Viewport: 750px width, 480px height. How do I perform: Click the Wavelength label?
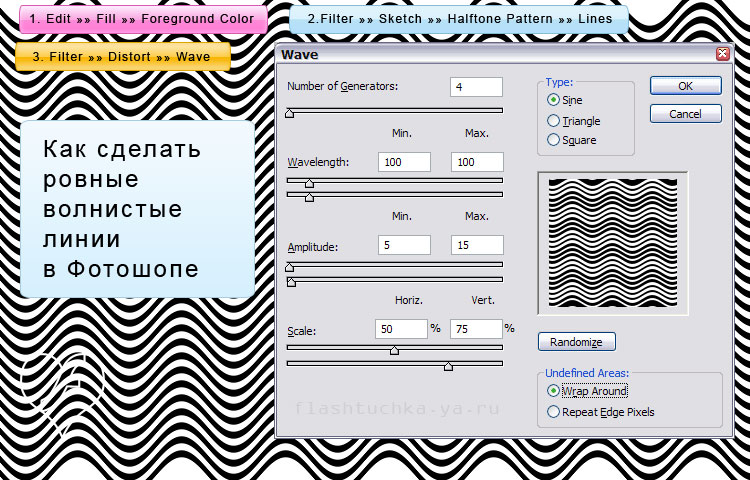319,163
